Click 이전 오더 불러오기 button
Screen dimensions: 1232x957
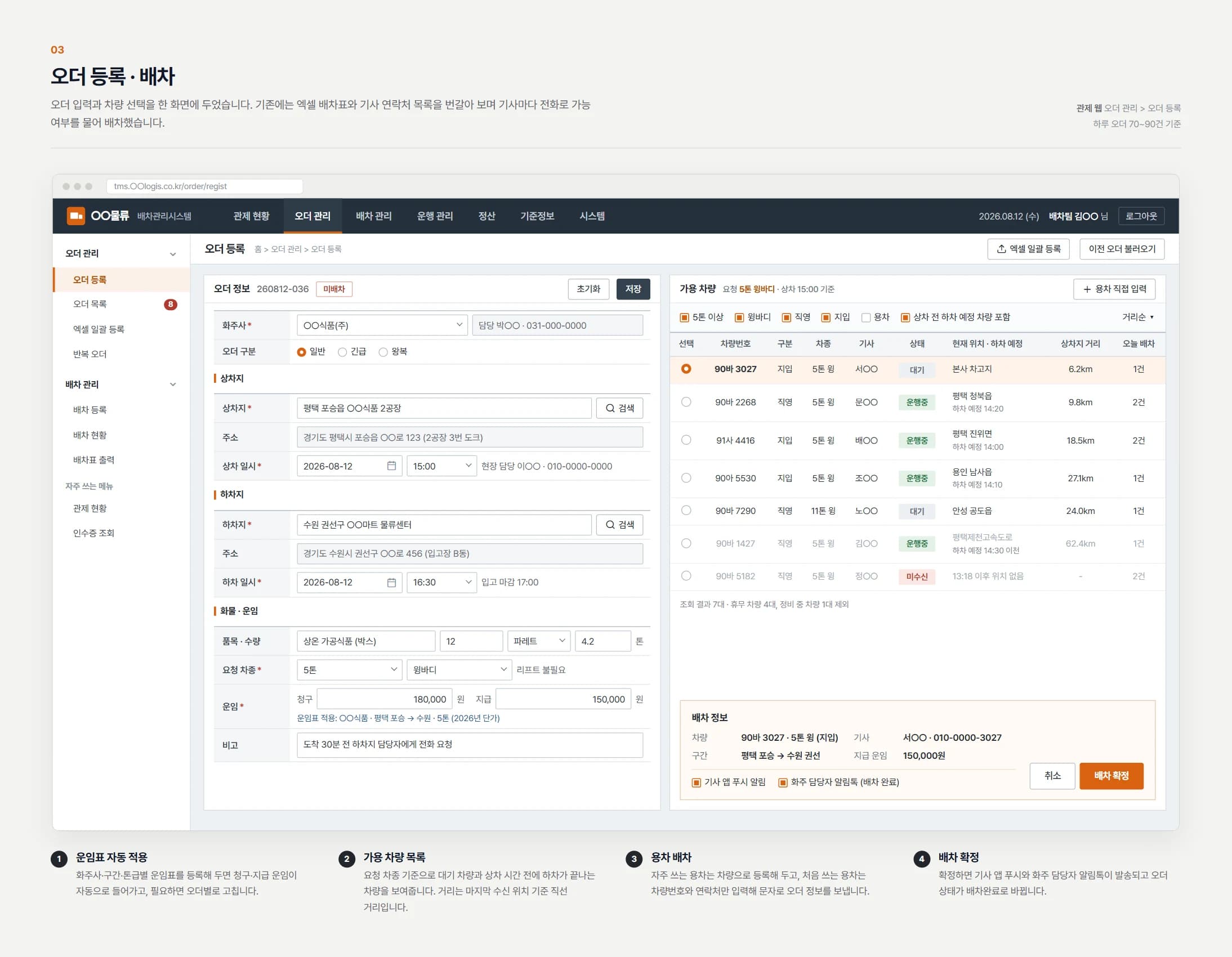pos(1122,249)
